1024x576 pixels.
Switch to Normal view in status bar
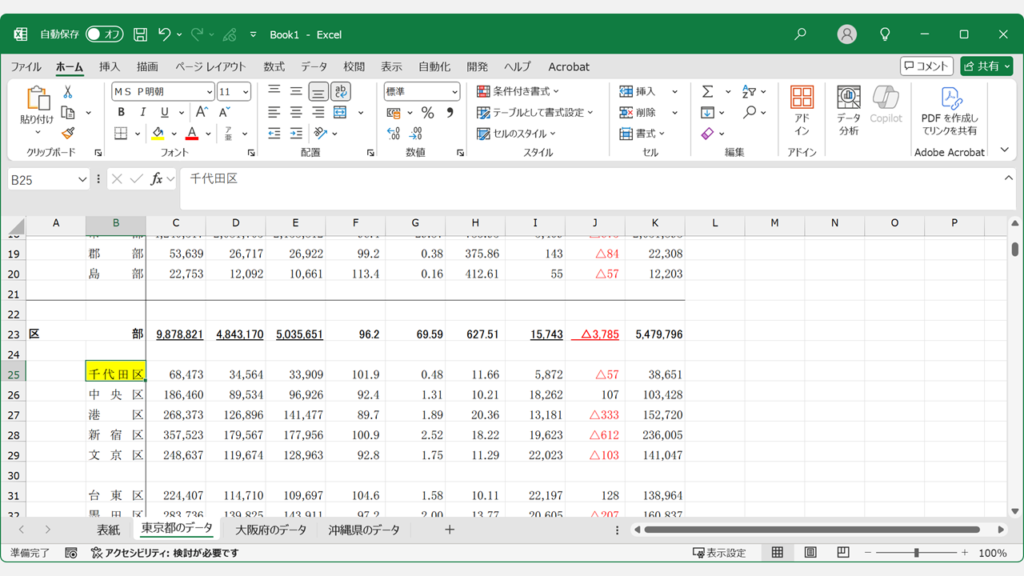coord(777,552)
